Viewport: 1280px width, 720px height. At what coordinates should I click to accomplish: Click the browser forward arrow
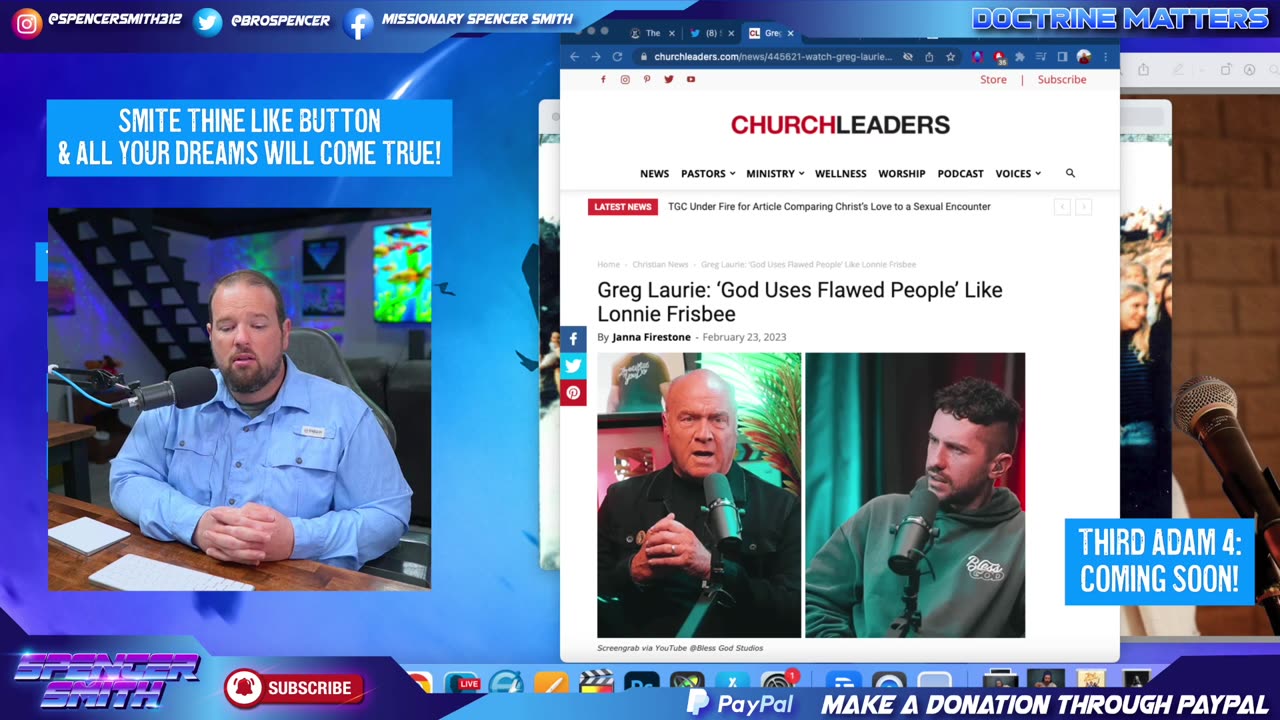click(596, 57)
